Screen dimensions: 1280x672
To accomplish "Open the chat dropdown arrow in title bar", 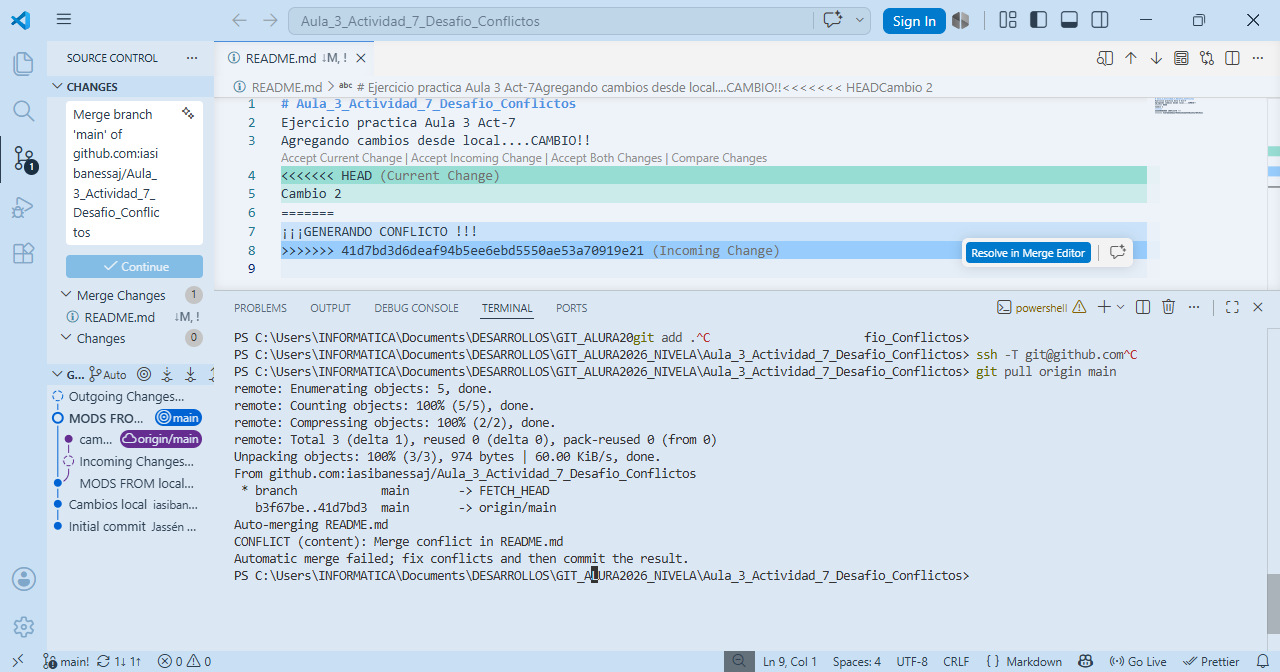I will pos(859,20).
